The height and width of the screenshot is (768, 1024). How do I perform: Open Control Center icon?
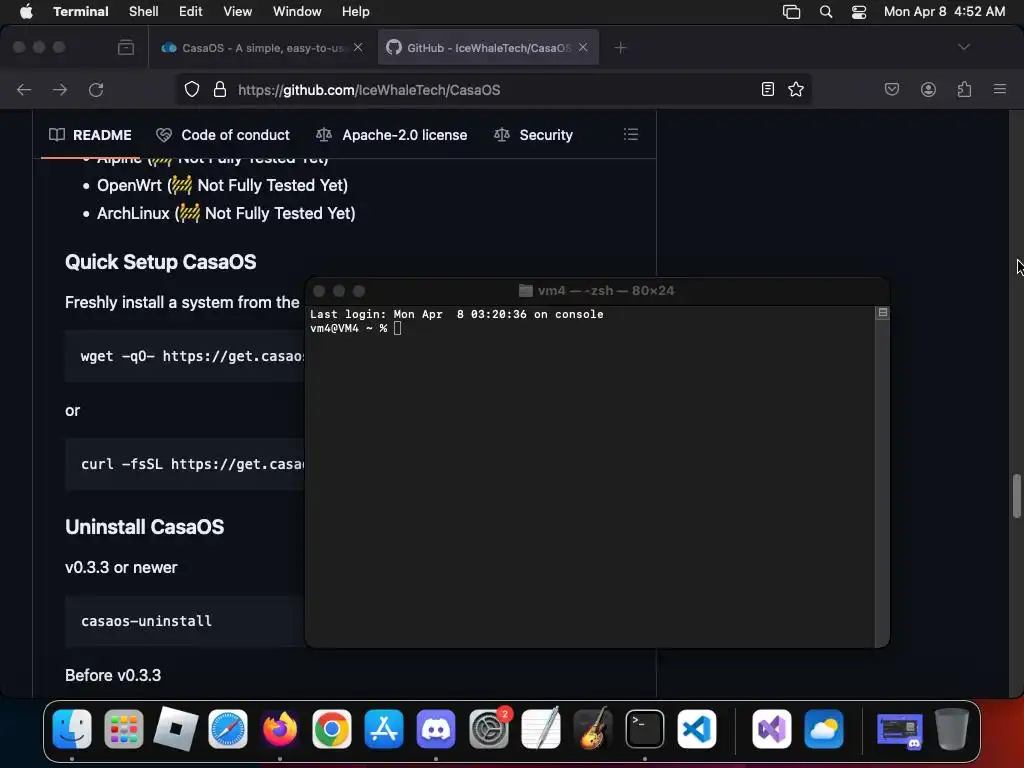click(859, 11)
